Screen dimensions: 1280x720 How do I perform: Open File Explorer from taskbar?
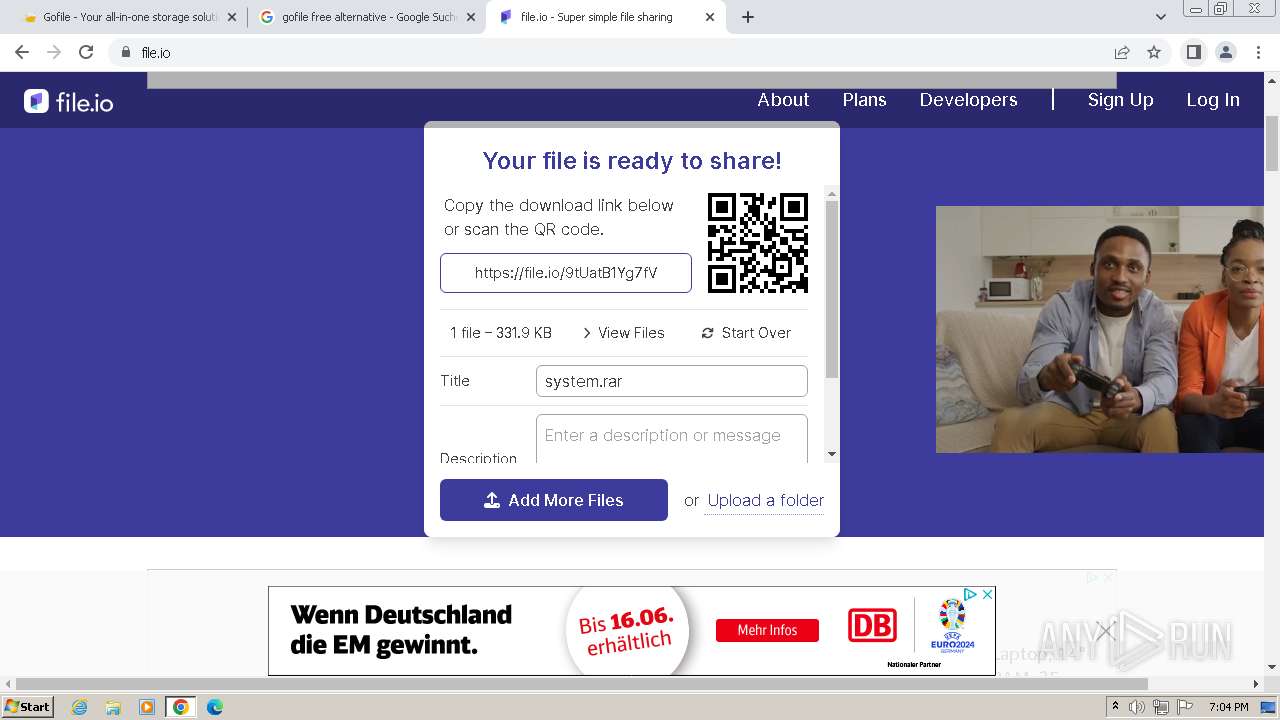pos(113,707)
